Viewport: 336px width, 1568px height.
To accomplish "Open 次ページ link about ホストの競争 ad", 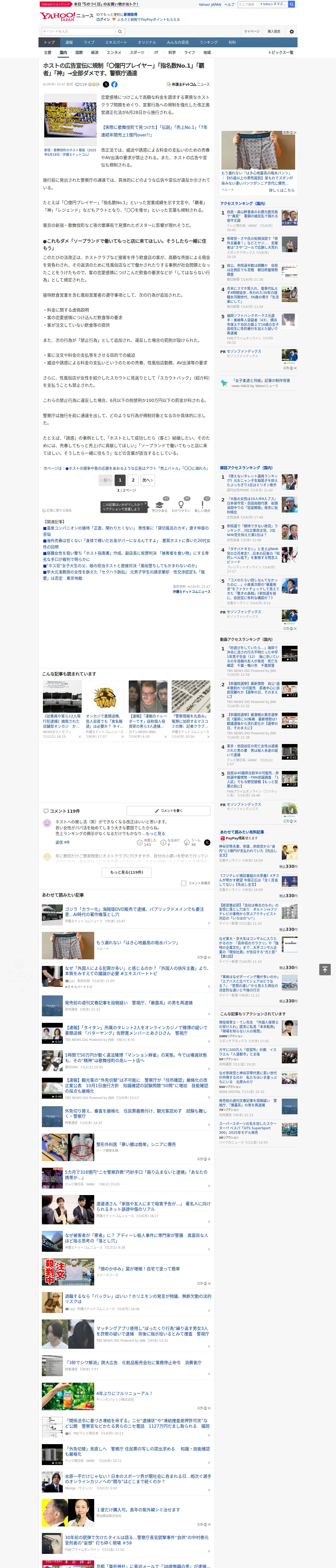I will (x=126, y=468).
